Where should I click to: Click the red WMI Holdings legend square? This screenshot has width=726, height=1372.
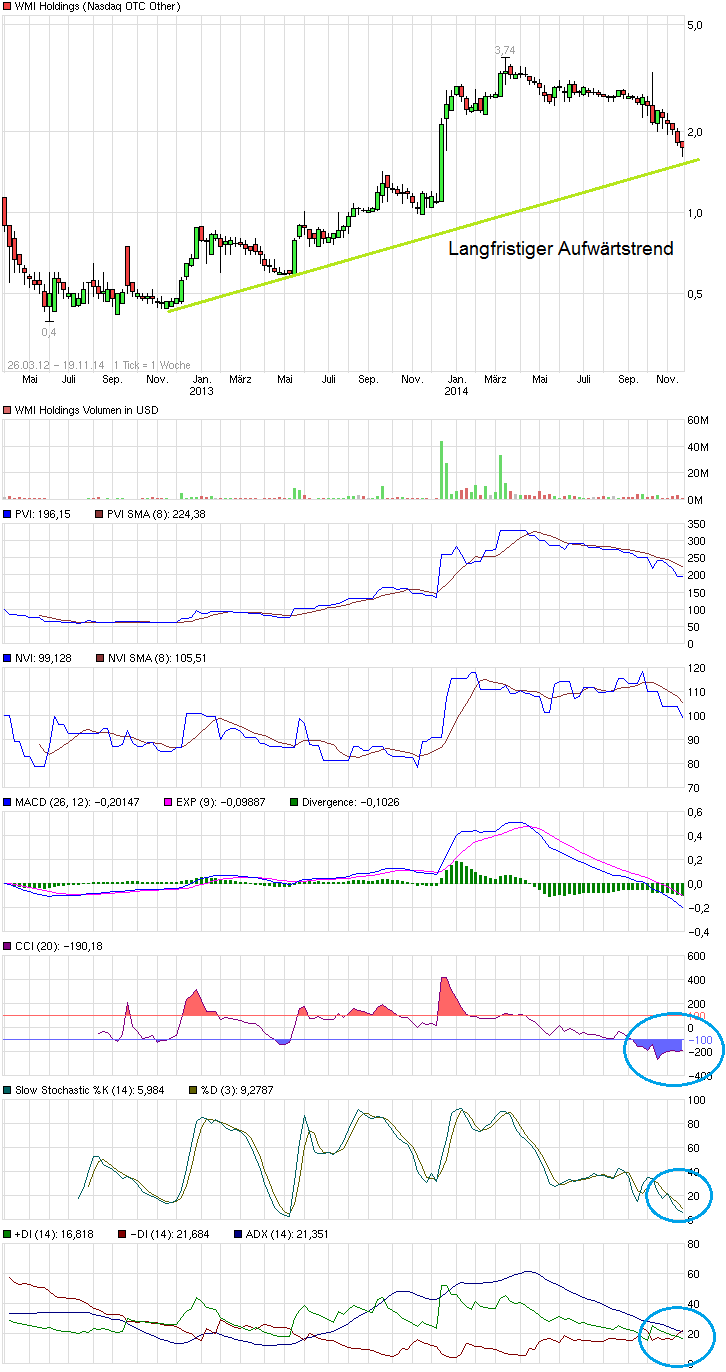7,7
